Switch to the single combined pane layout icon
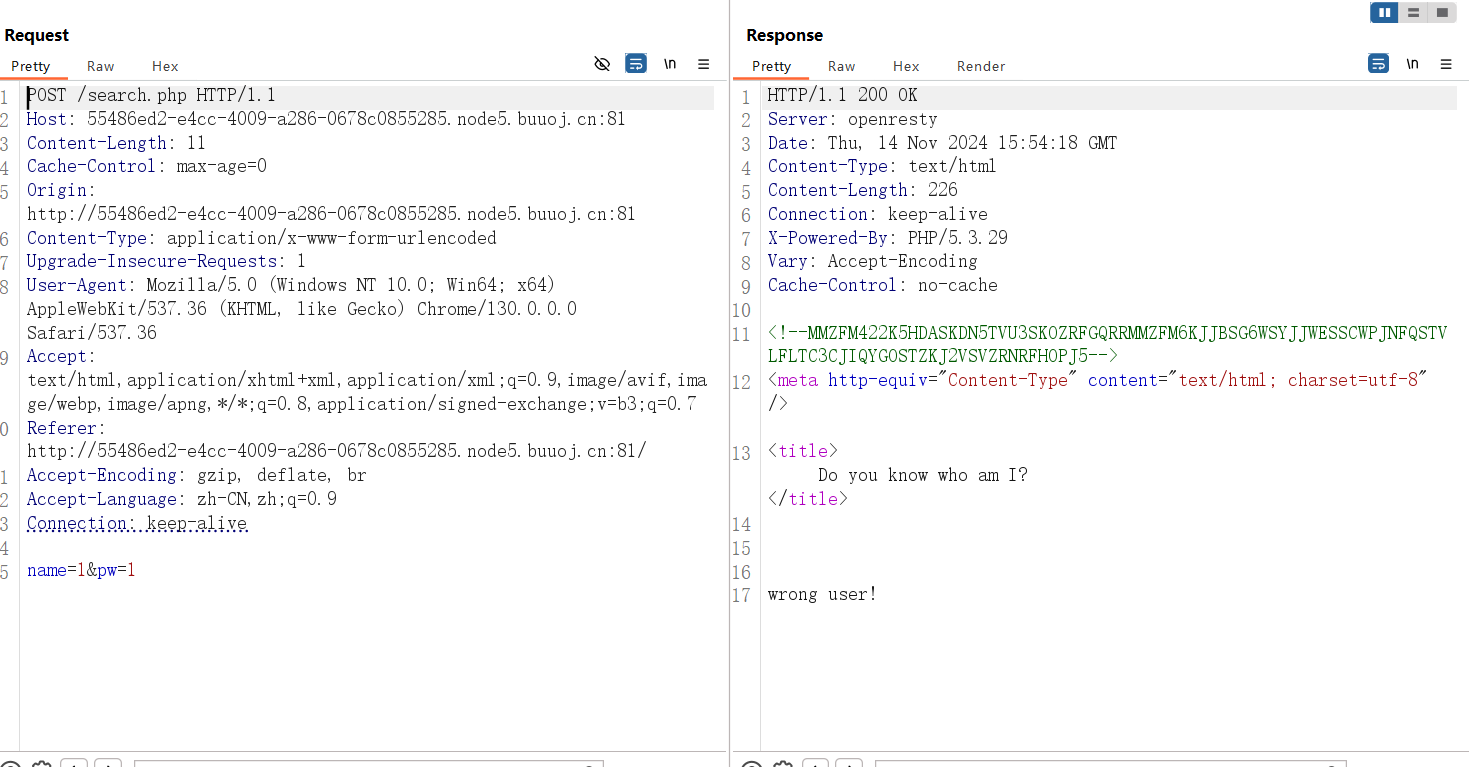 coord(1442,13)
